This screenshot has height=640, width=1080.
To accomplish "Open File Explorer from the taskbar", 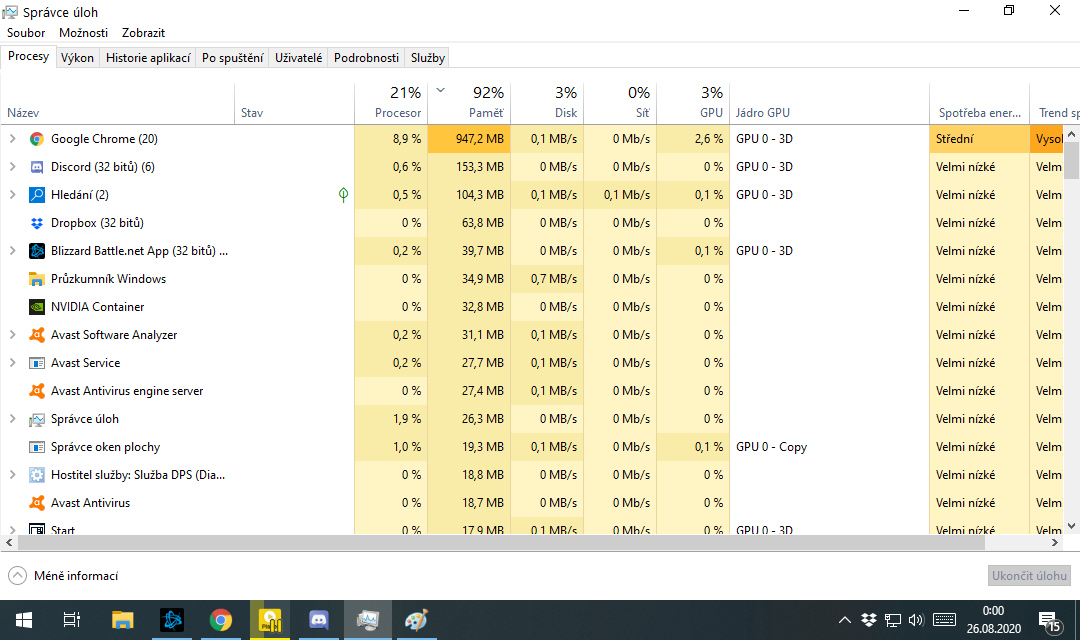I will click(x=123, y=620).
